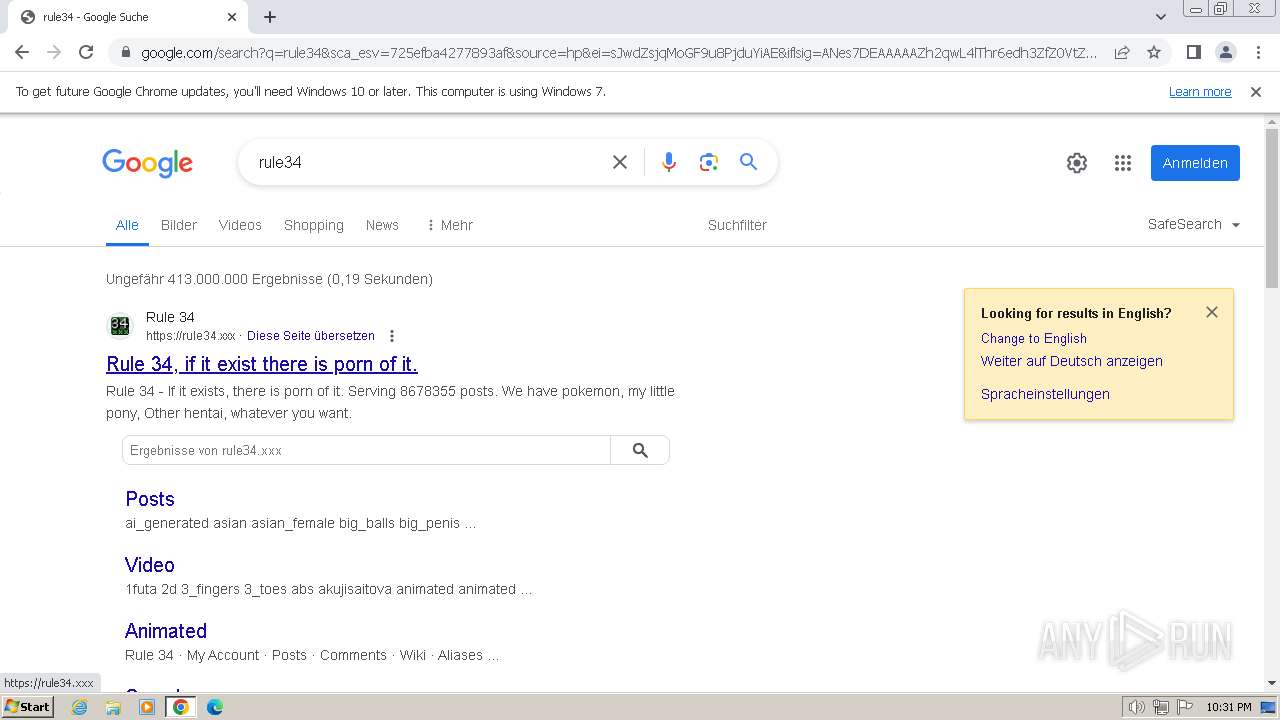Click Diese Seite übersetzen link
This screenshot has width=1280, height=720.
[311, 336]
